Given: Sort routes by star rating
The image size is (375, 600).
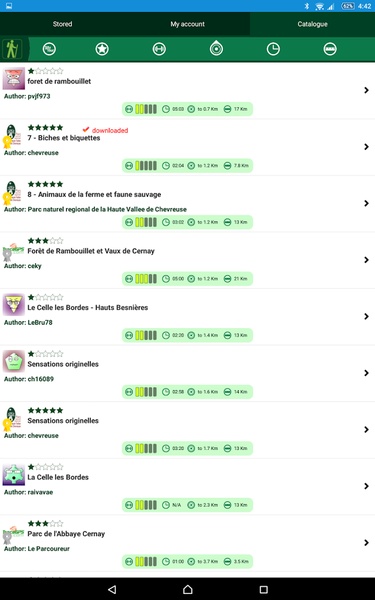Looking at the screenshot, I should [x=102, y=49].
